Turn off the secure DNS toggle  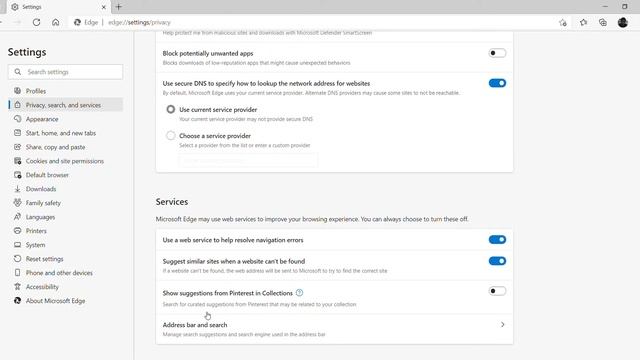coord(497,83)
